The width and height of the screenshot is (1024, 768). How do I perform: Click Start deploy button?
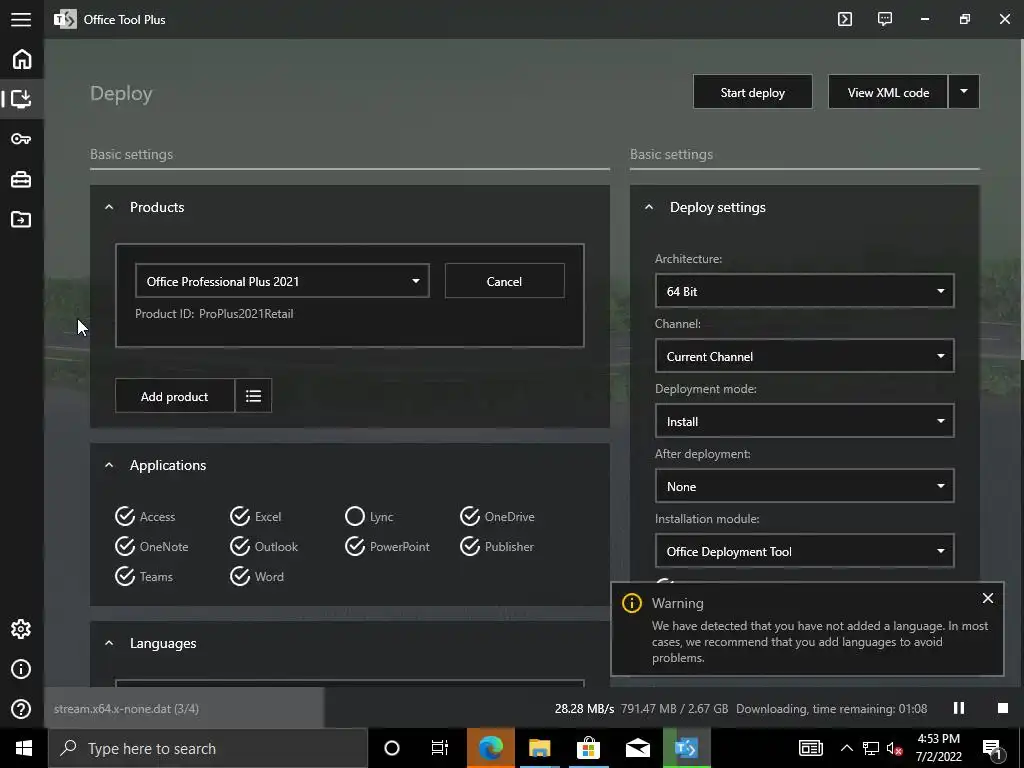752,91
